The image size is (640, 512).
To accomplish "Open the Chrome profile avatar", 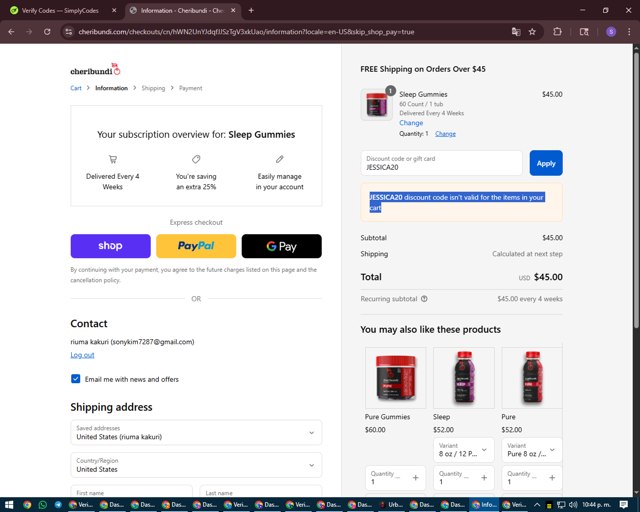I will click(611, 31).
